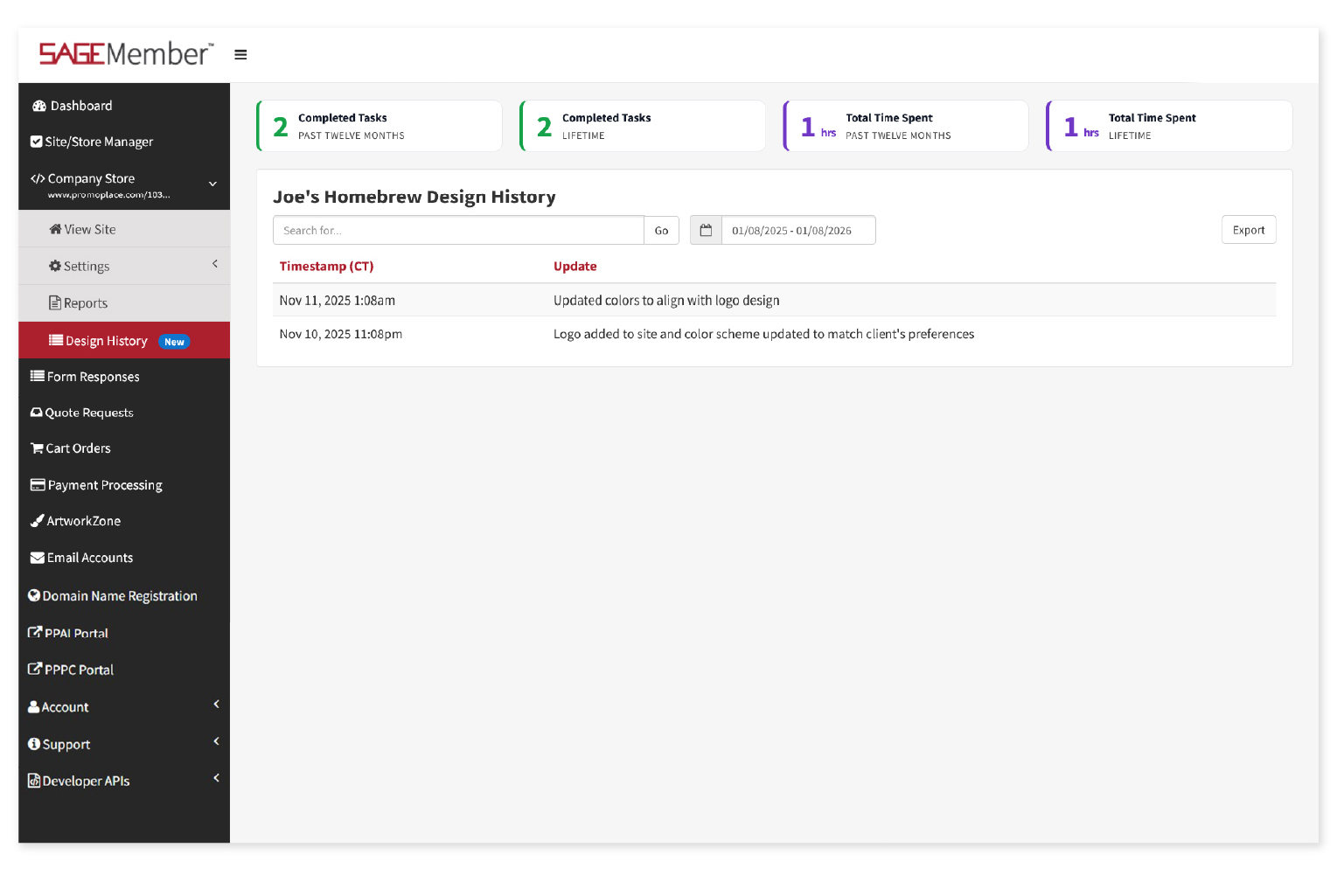Click the Quote Requests inbox icon

[x=37, y=413]
